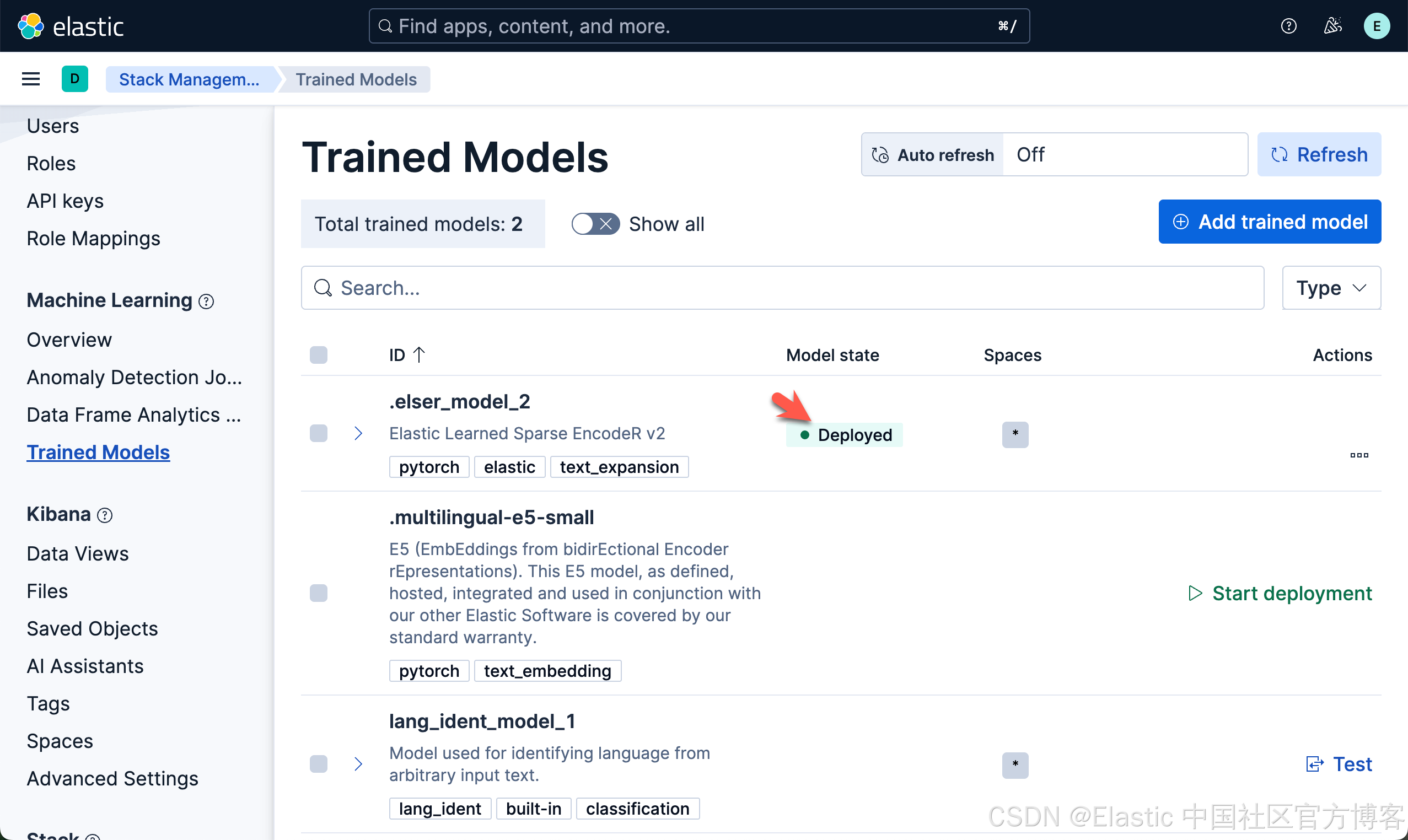Open actions ellipsis for .elser_model_2
Image resolution: width=1408 pixels, height=840 pixels.
point(1359,455)
